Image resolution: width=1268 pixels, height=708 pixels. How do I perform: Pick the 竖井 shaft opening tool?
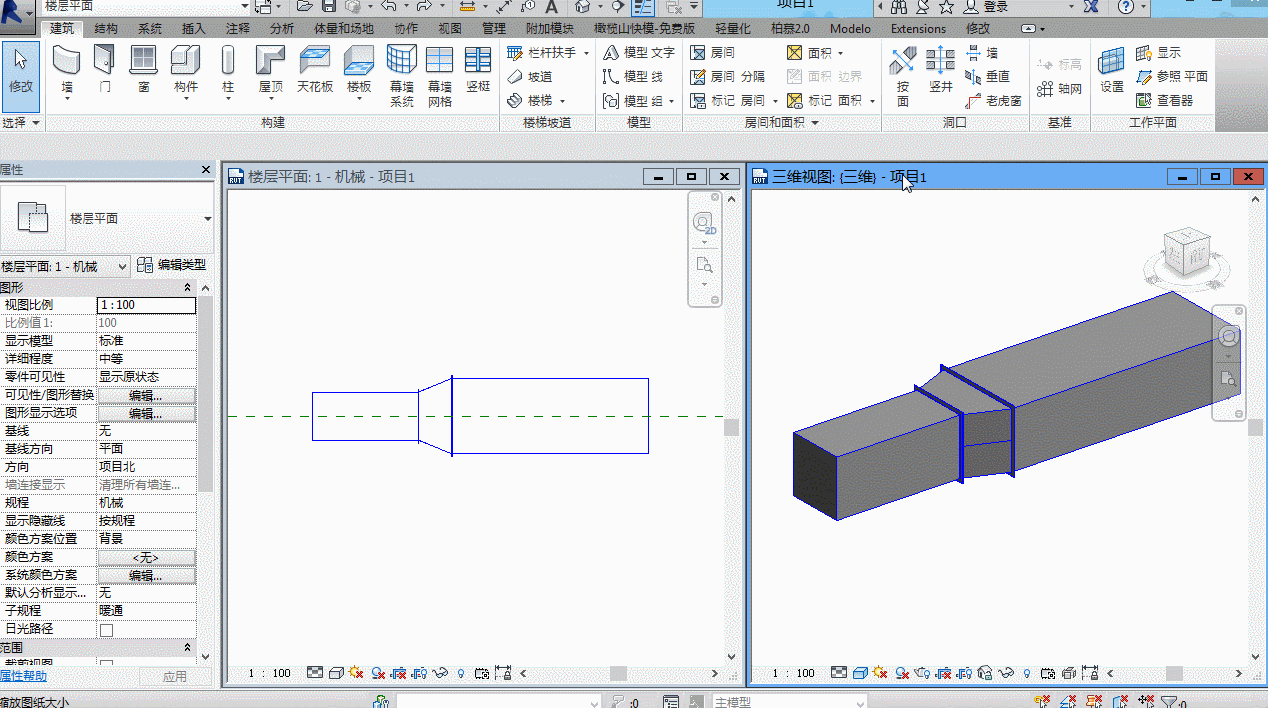[941, 70]
